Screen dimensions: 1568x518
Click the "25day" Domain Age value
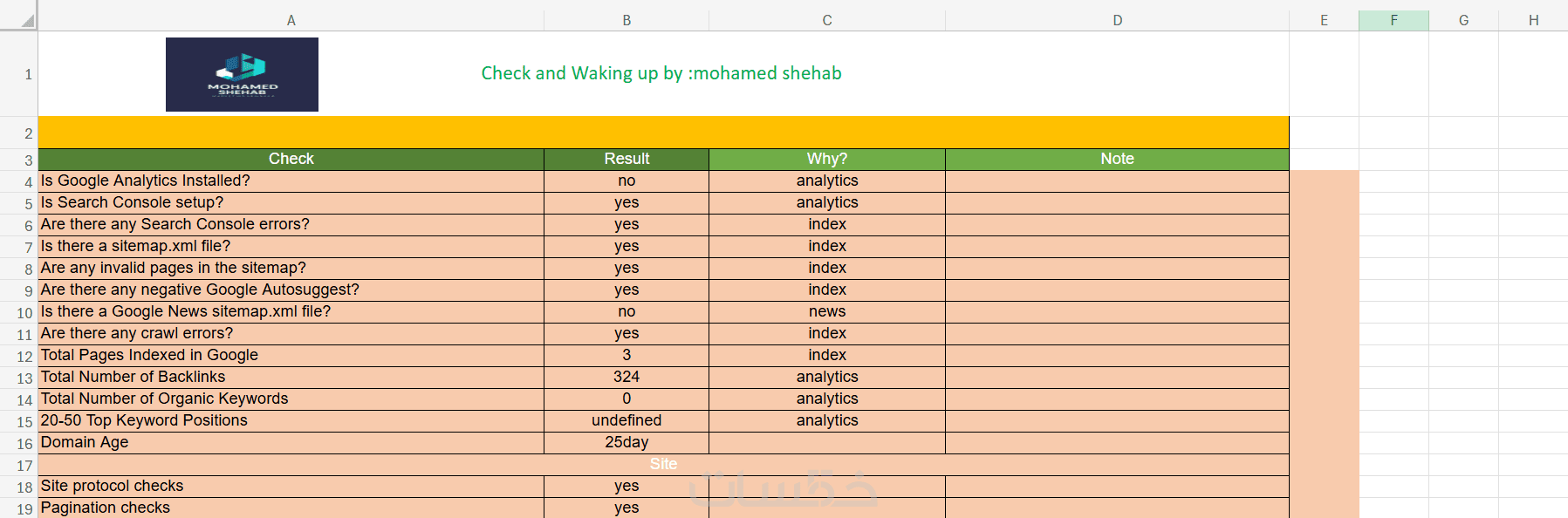627,442
